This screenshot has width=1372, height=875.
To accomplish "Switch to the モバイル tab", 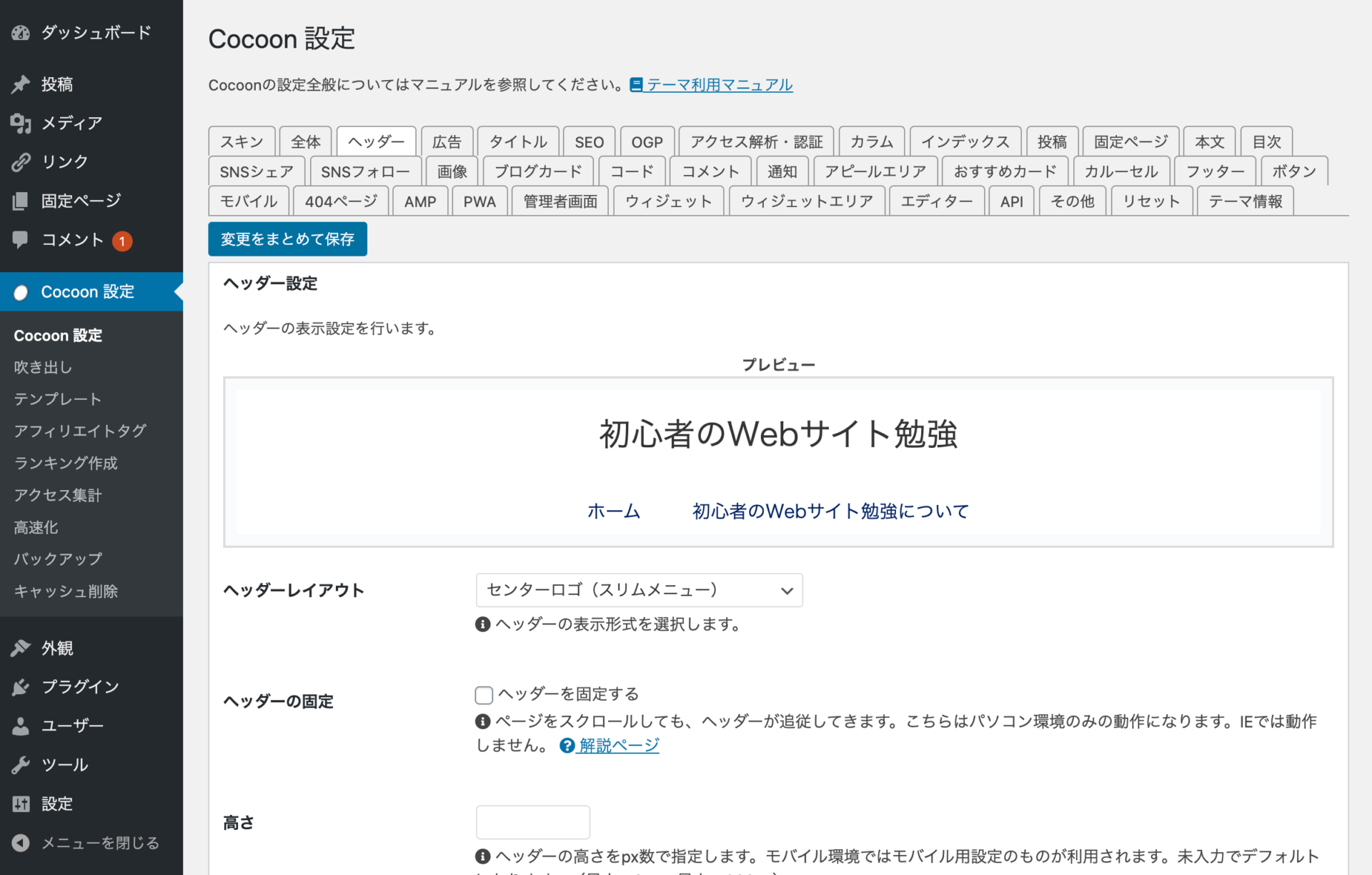I will (248, 201).
